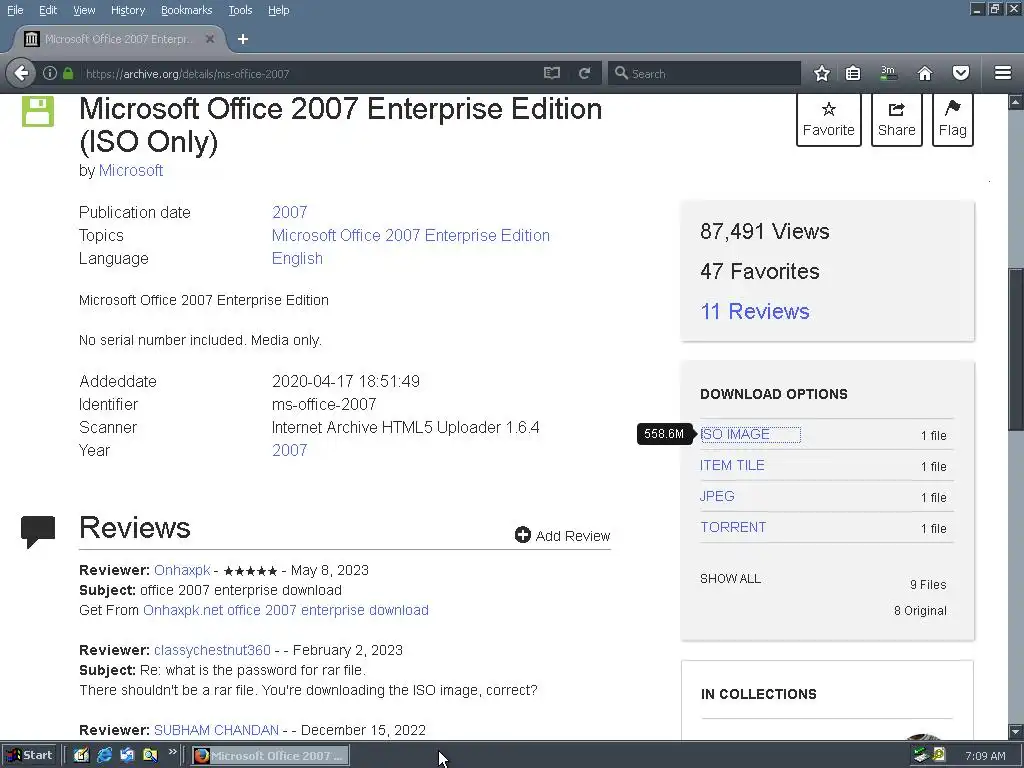Click the ITEM TILE download option
Screen dimensions: 1024x768
[732, 465]
